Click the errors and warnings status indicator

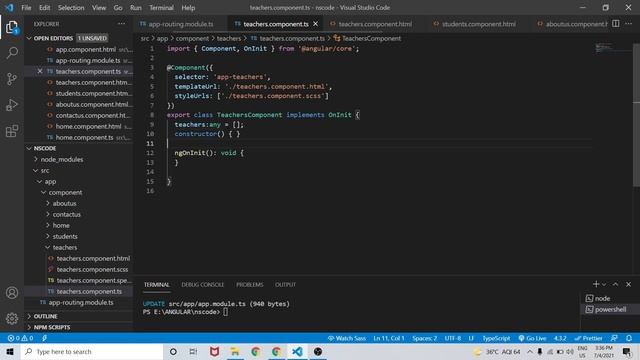pyautogui.click(x=20, y=338)
